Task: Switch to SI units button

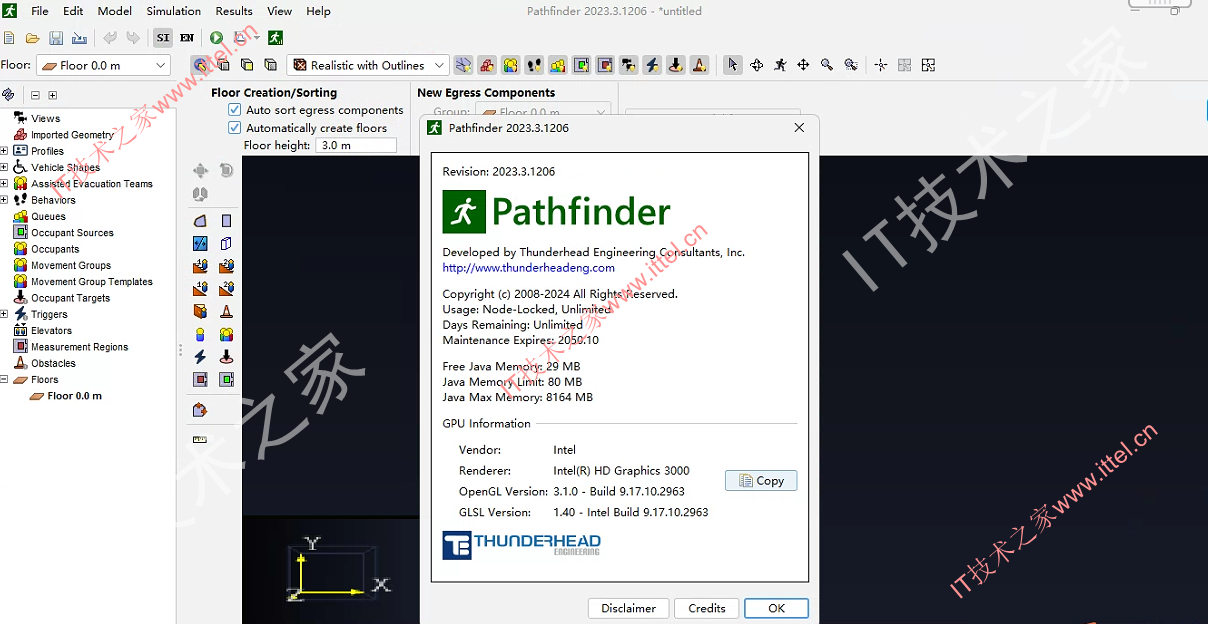Action: (163, 38)
